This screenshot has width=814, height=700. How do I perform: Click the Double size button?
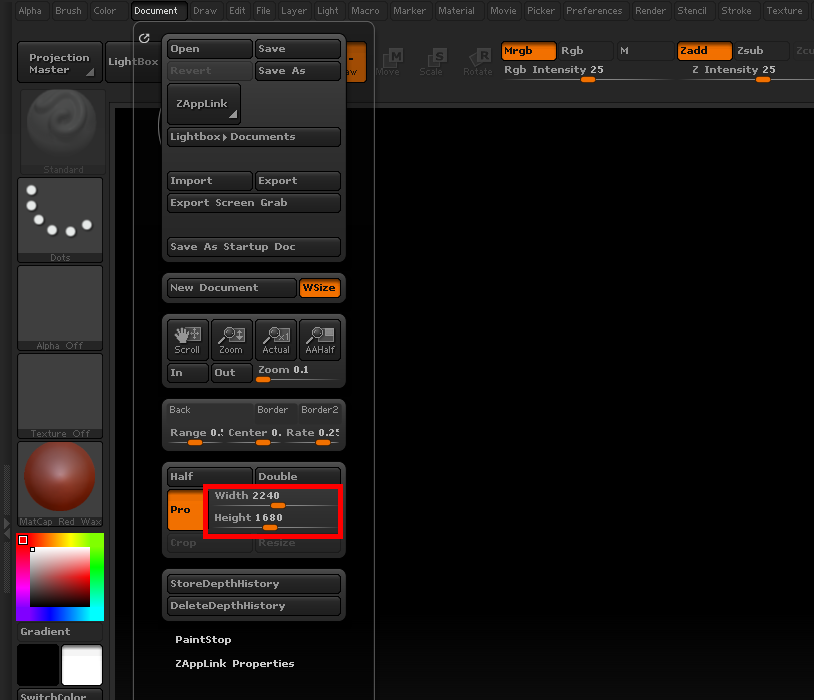coord(298,477)
